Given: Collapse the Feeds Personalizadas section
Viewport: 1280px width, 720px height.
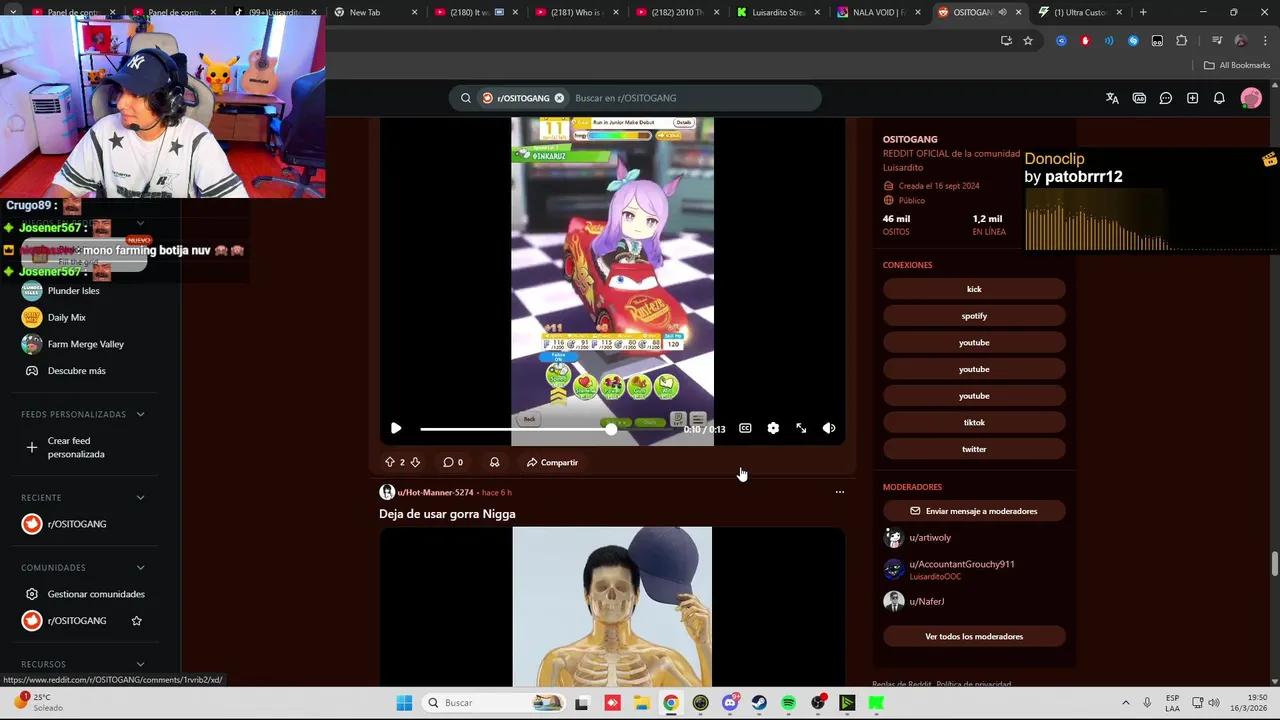Looking at the screenshot, I should pos(140,414).
